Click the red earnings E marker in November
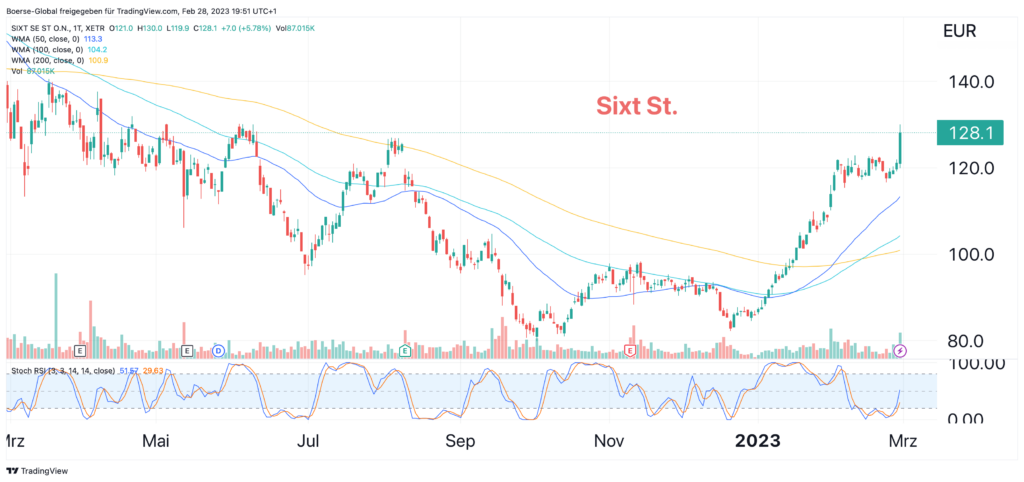This screenshot has width=1024, height=482. [x=630, y=350]
